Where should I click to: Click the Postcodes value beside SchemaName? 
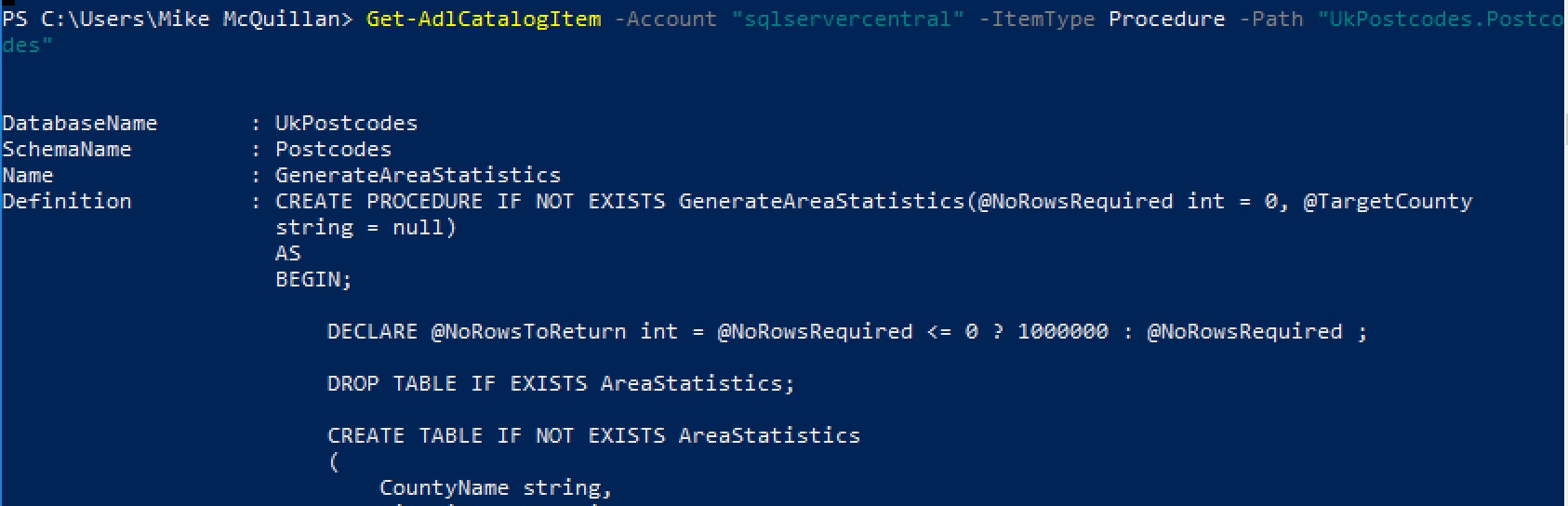point(333,149)
